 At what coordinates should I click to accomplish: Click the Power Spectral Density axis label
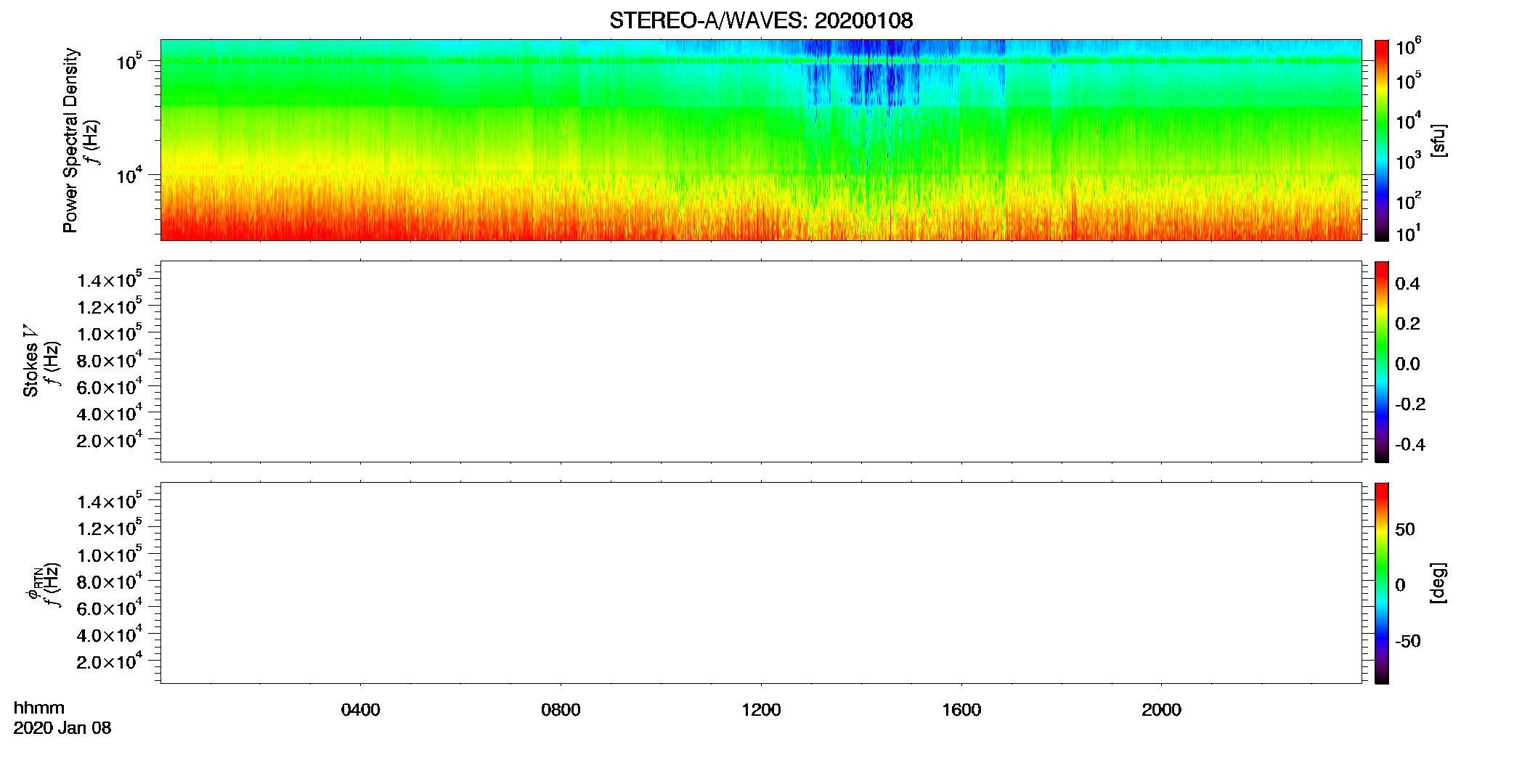tap(70, 140)
